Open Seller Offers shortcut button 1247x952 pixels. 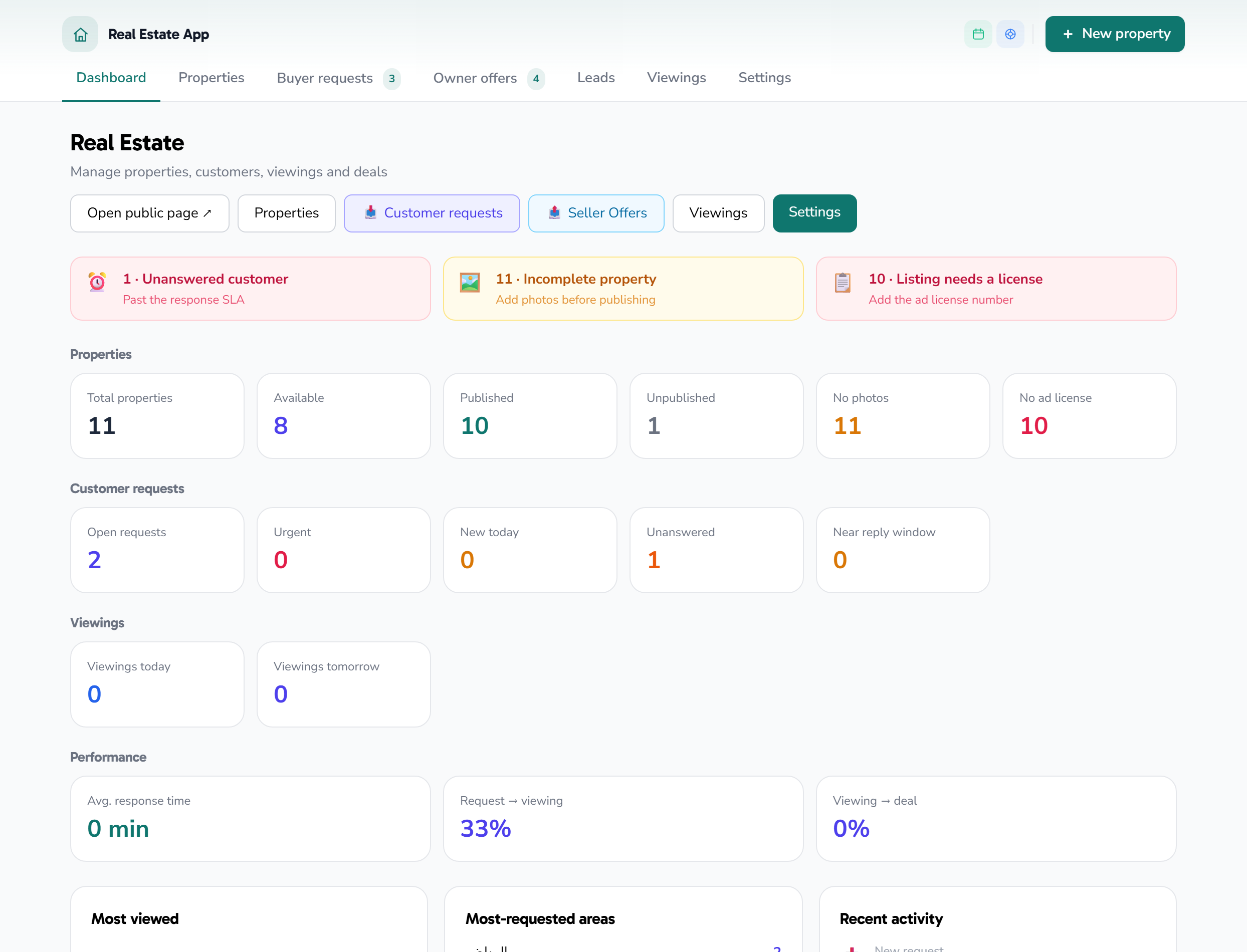click(596, 213)
